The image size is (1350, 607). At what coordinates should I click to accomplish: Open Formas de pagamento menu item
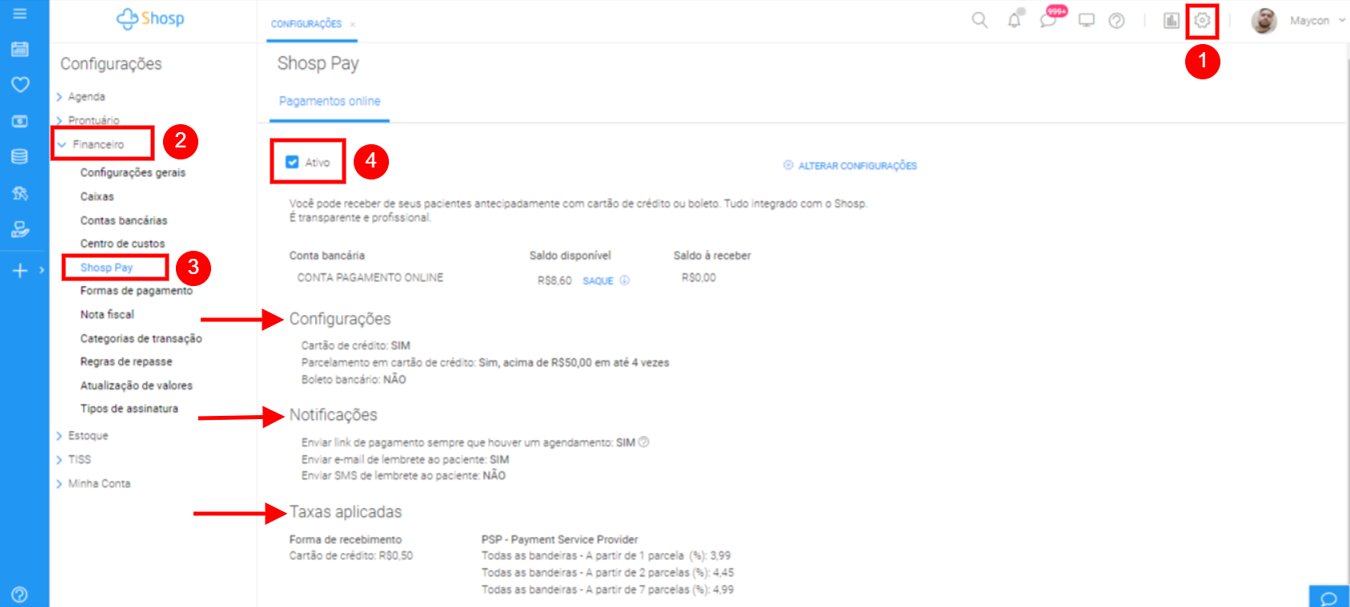[x=137, y=291]
